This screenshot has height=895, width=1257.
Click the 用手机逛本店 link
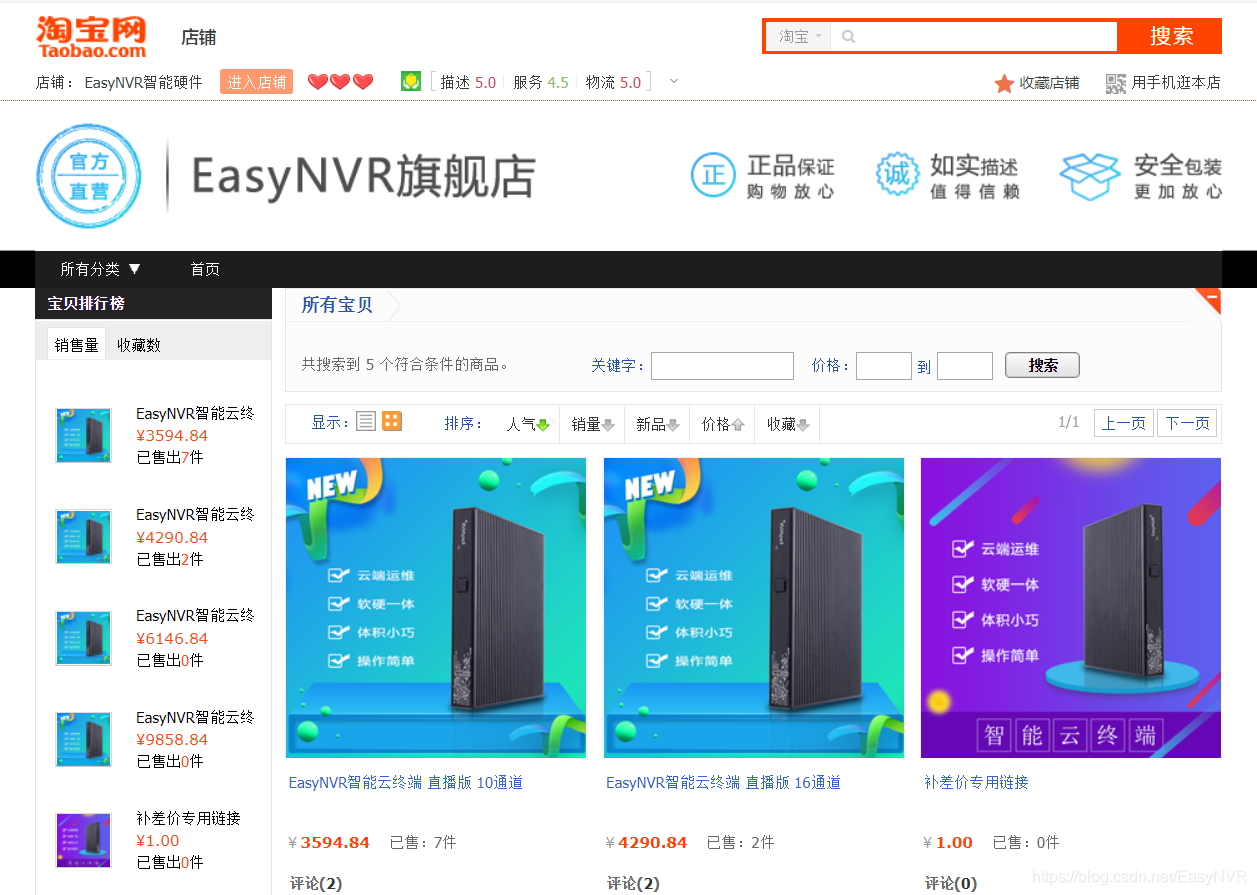pyautogui.click(x=1176, y=83)
